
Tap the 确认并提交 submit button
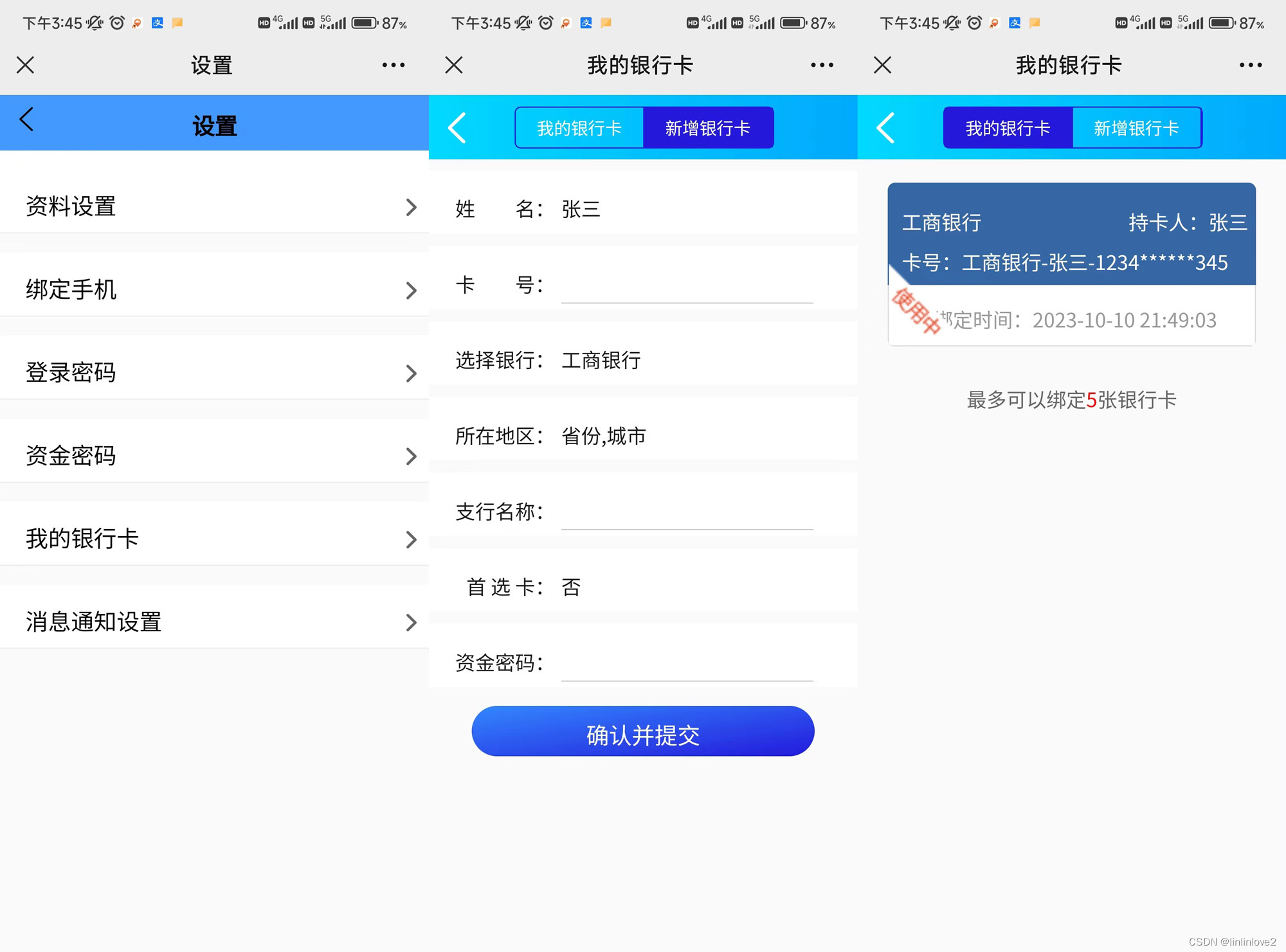(x=642, y=731)
